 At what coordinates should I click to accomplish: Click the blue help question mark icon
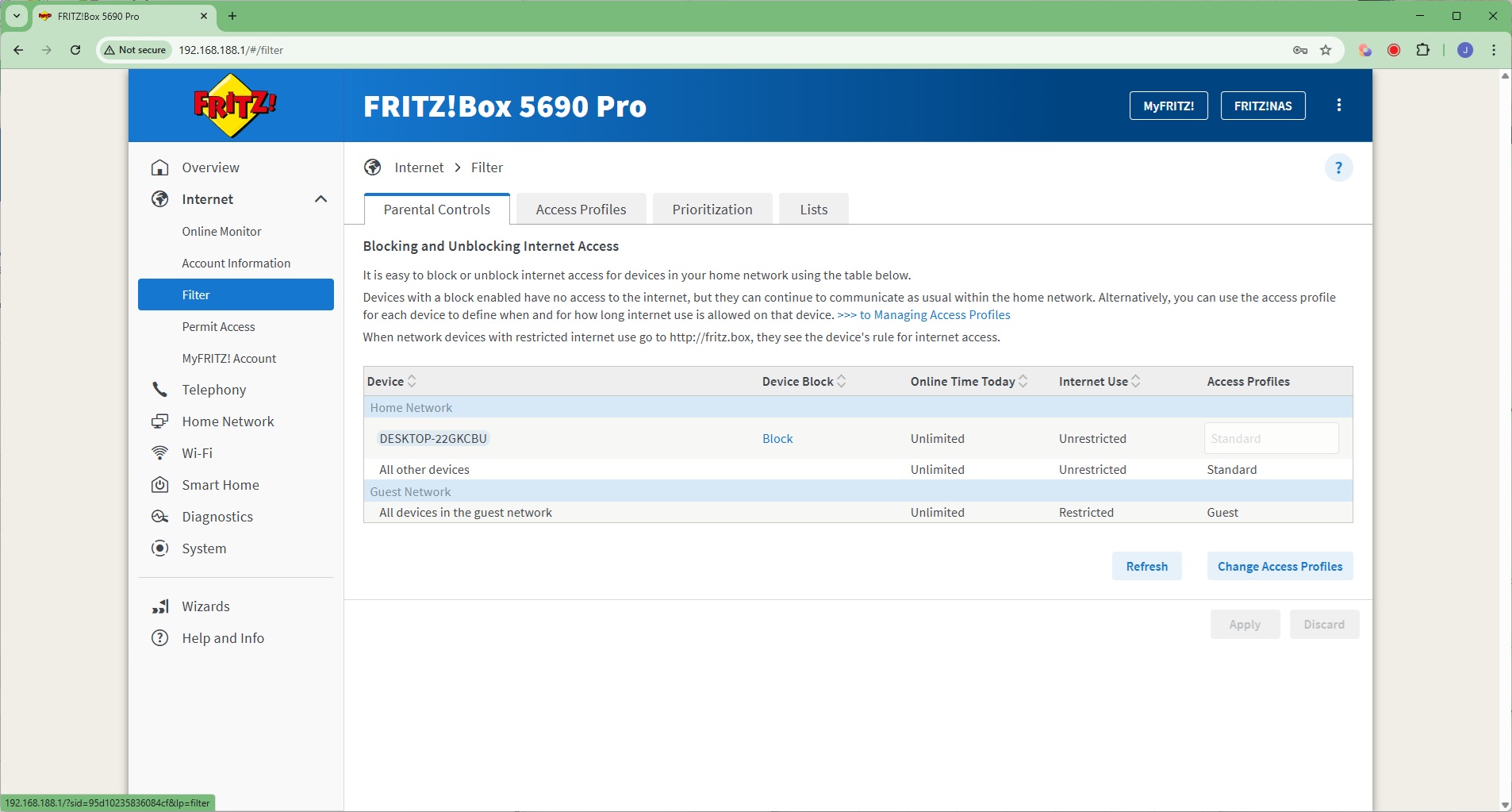pos(1338,167)
